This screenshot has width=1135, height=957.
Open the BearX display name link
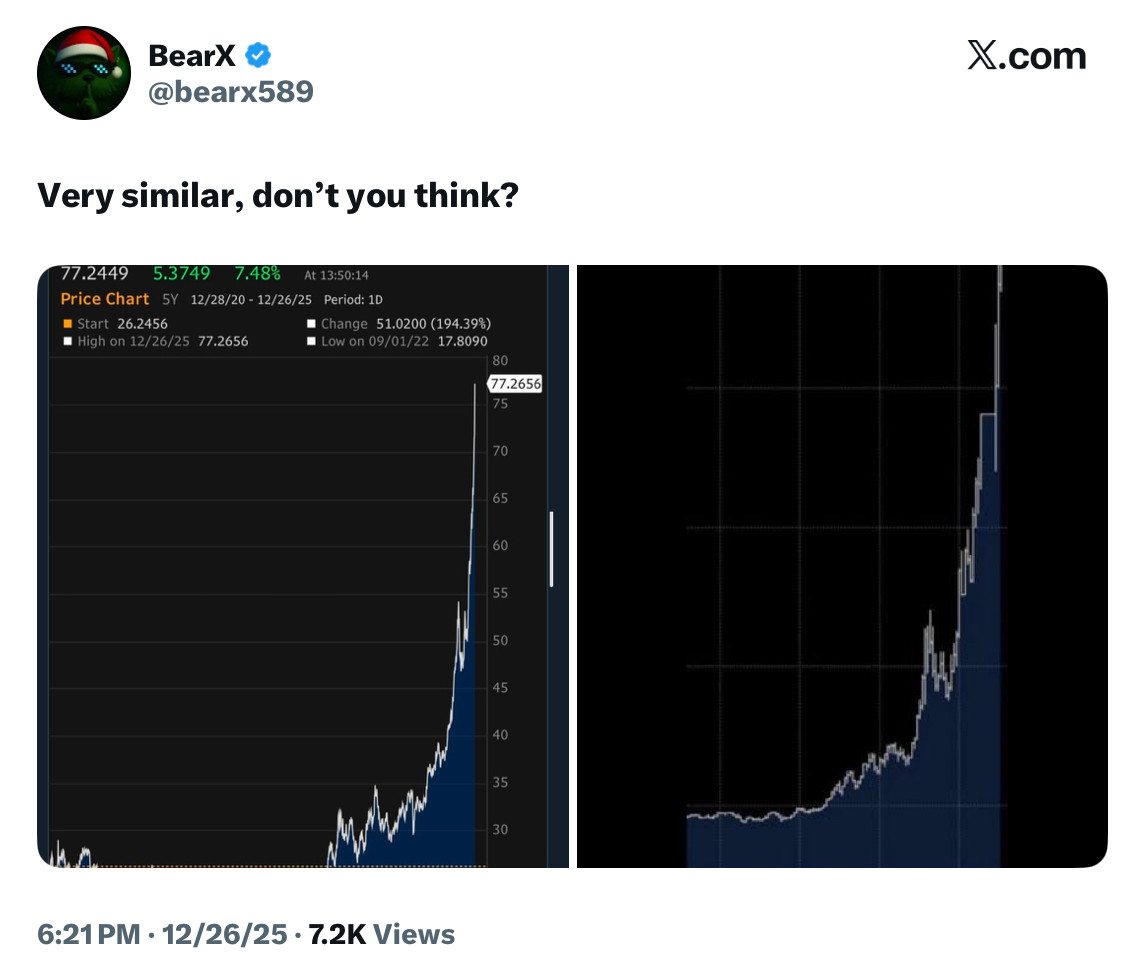[x=192, y=56]
